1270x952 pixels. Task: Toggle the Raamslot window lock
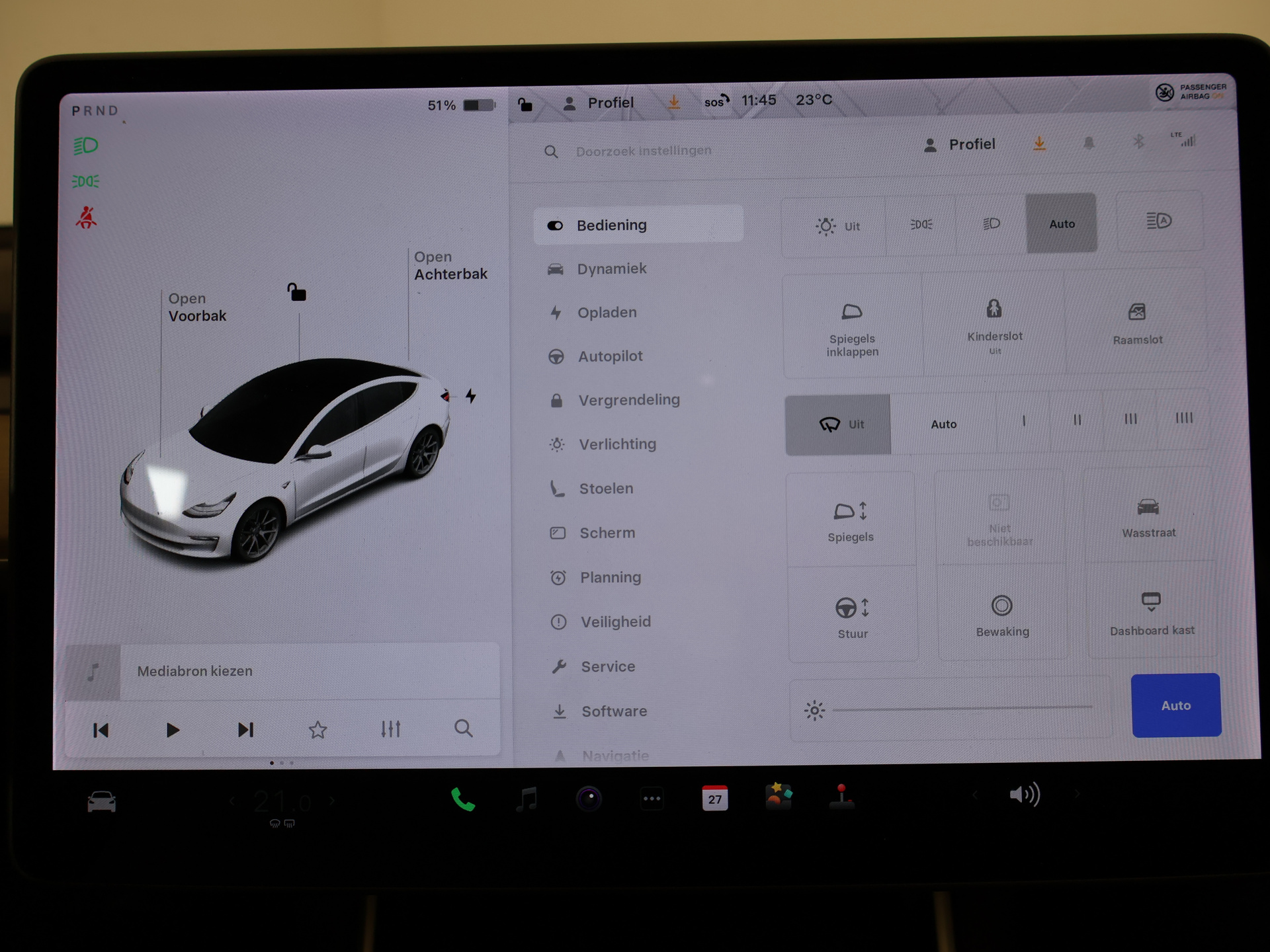1137,323
